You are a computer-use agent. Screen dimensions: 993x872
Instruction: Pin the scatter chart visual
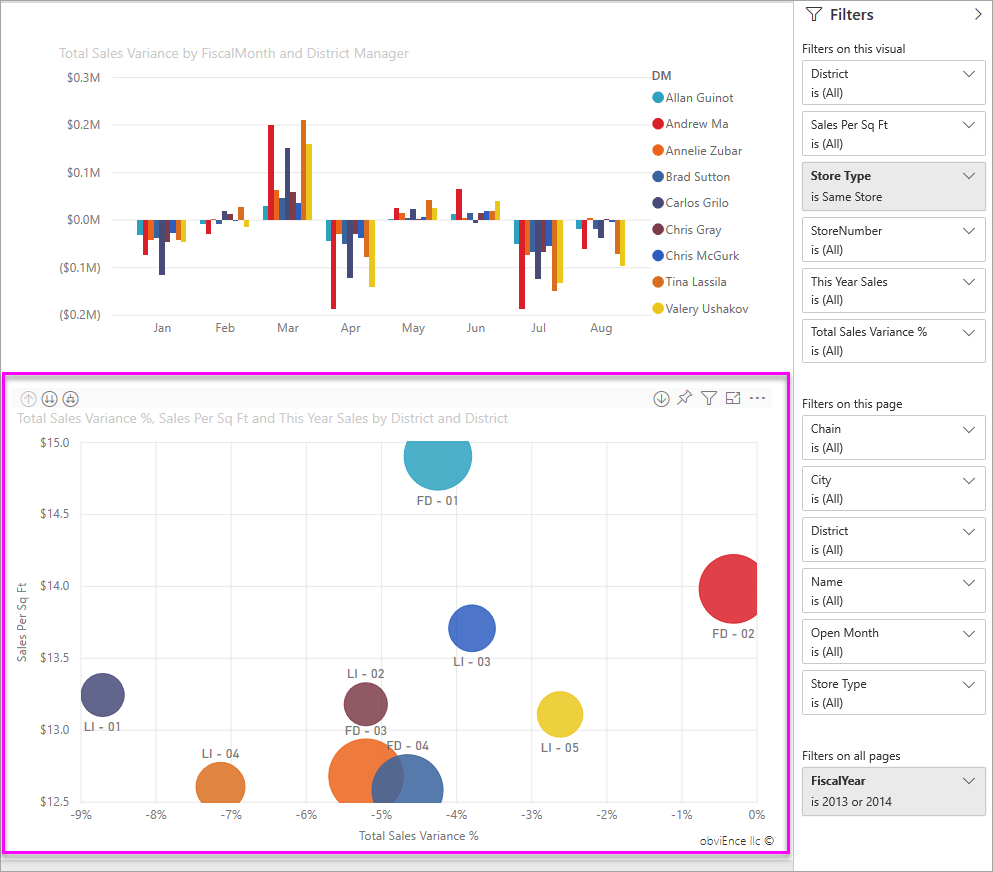click(684, 398)
